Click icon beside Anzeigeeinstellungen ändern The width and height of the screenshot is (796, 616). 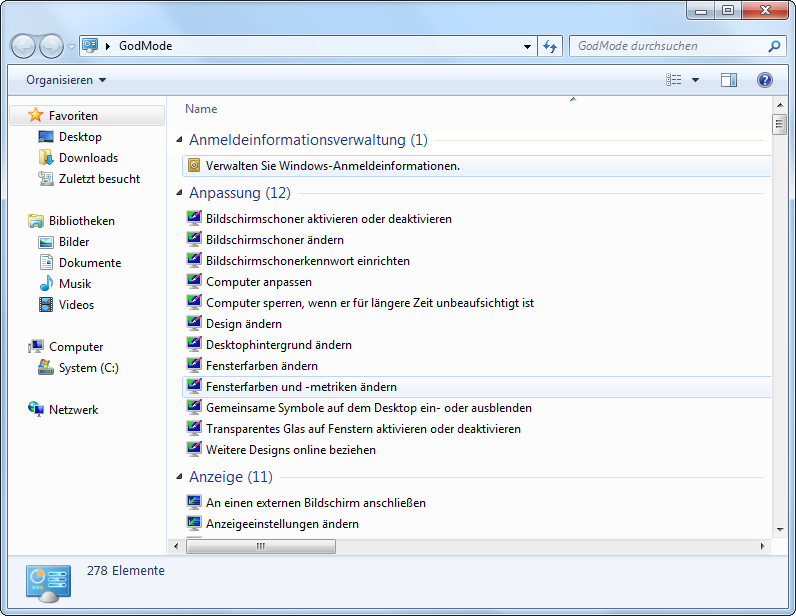click(194, 523)
